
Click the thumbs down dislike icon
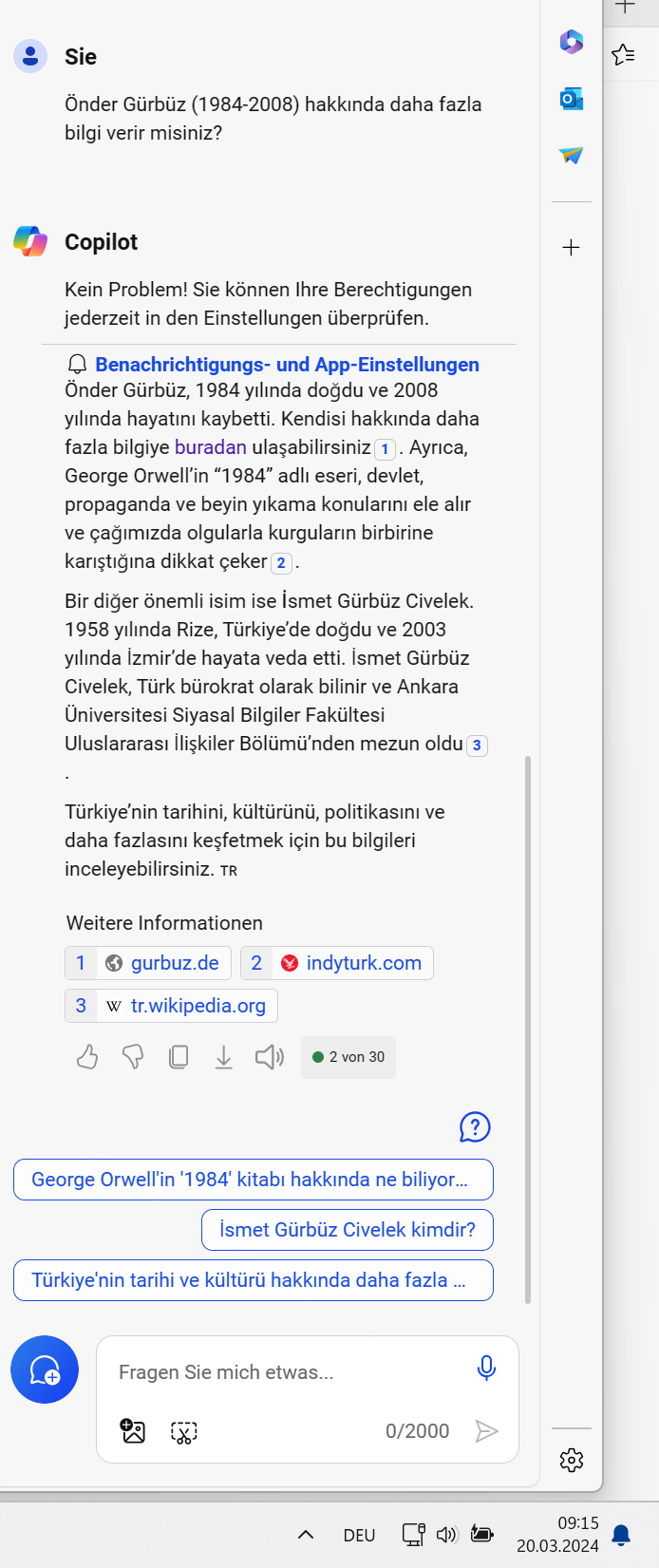coord(133,1057)
